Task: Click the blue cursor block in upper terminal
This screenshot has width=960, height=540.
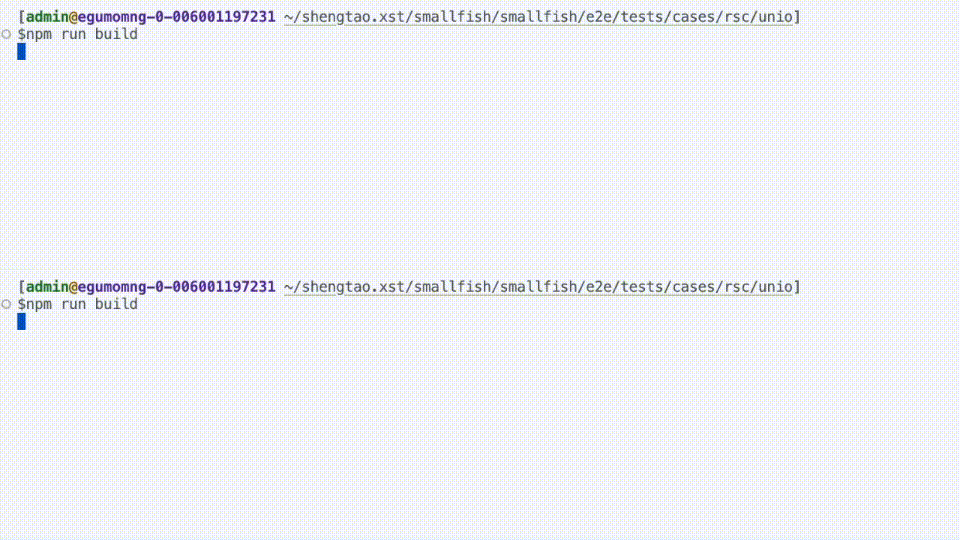Action: coord(21,51)
